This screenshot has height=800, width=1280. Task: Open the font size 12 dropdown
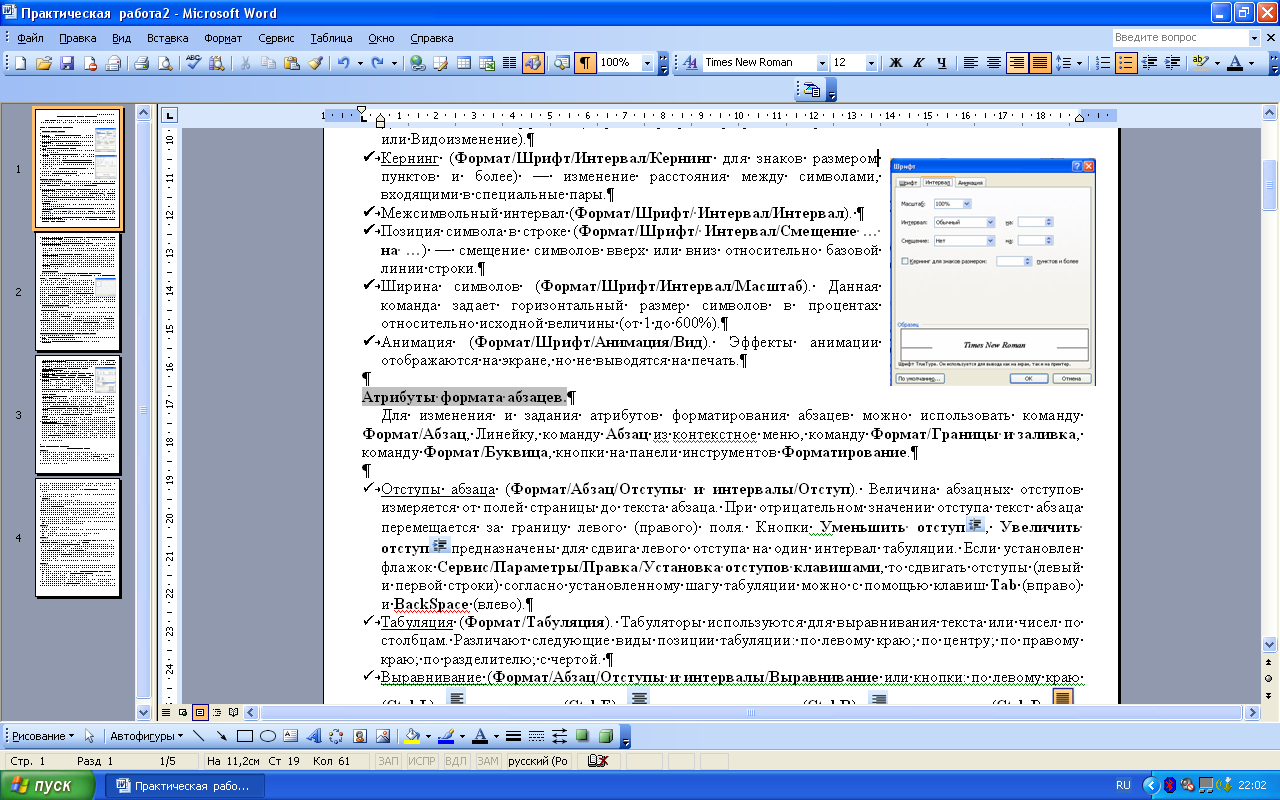(872, 62)
